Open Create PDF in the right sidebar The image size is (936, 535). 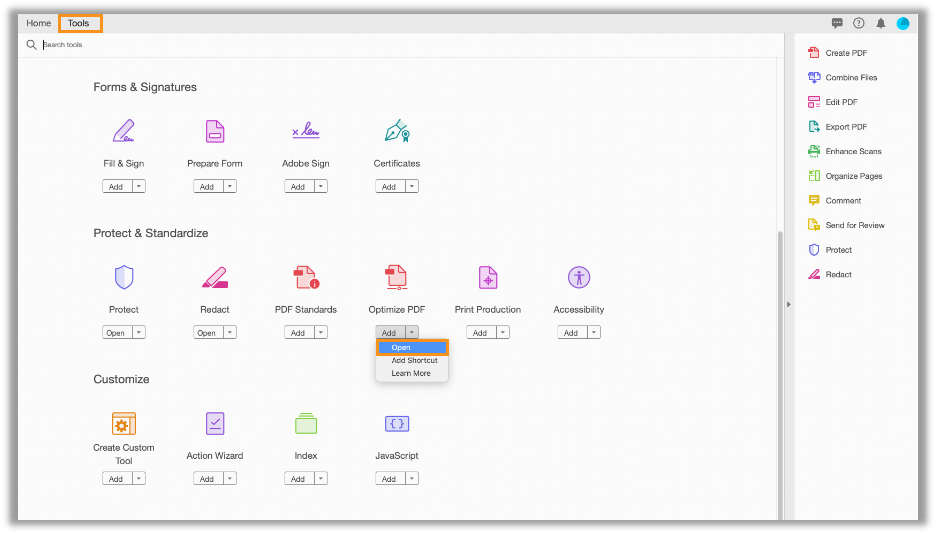(x=838, y=53)
